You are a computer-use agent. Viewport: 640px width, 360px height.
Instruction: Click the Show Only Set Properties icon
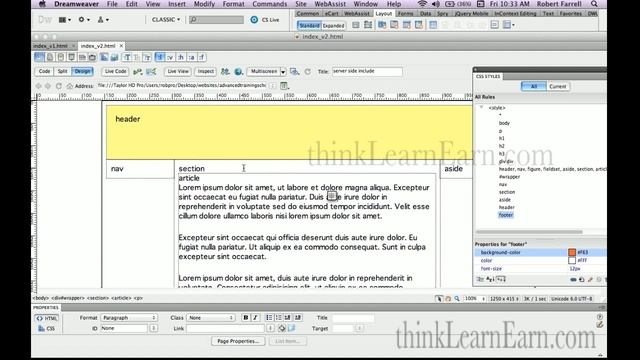(x=501, y=279)
